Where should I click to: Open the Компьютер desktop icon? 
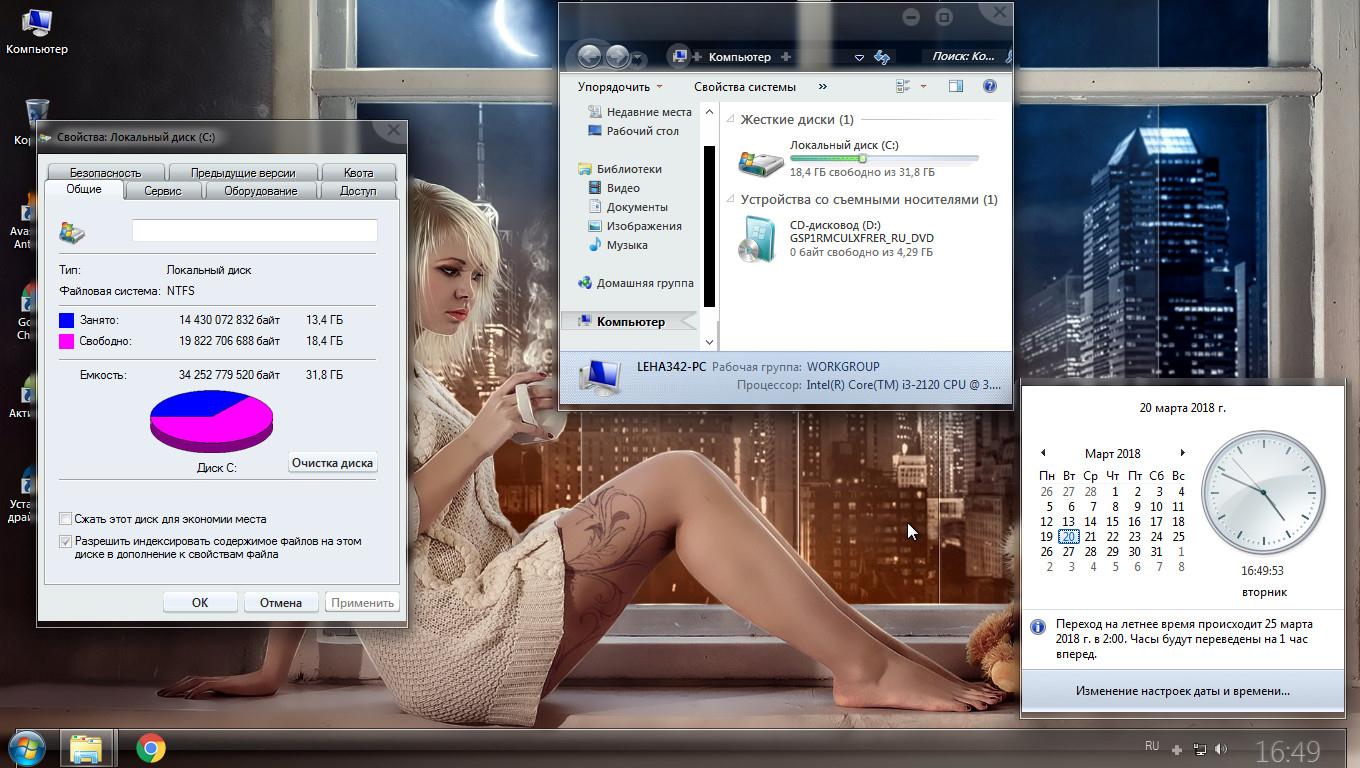[x=37, y=31]
